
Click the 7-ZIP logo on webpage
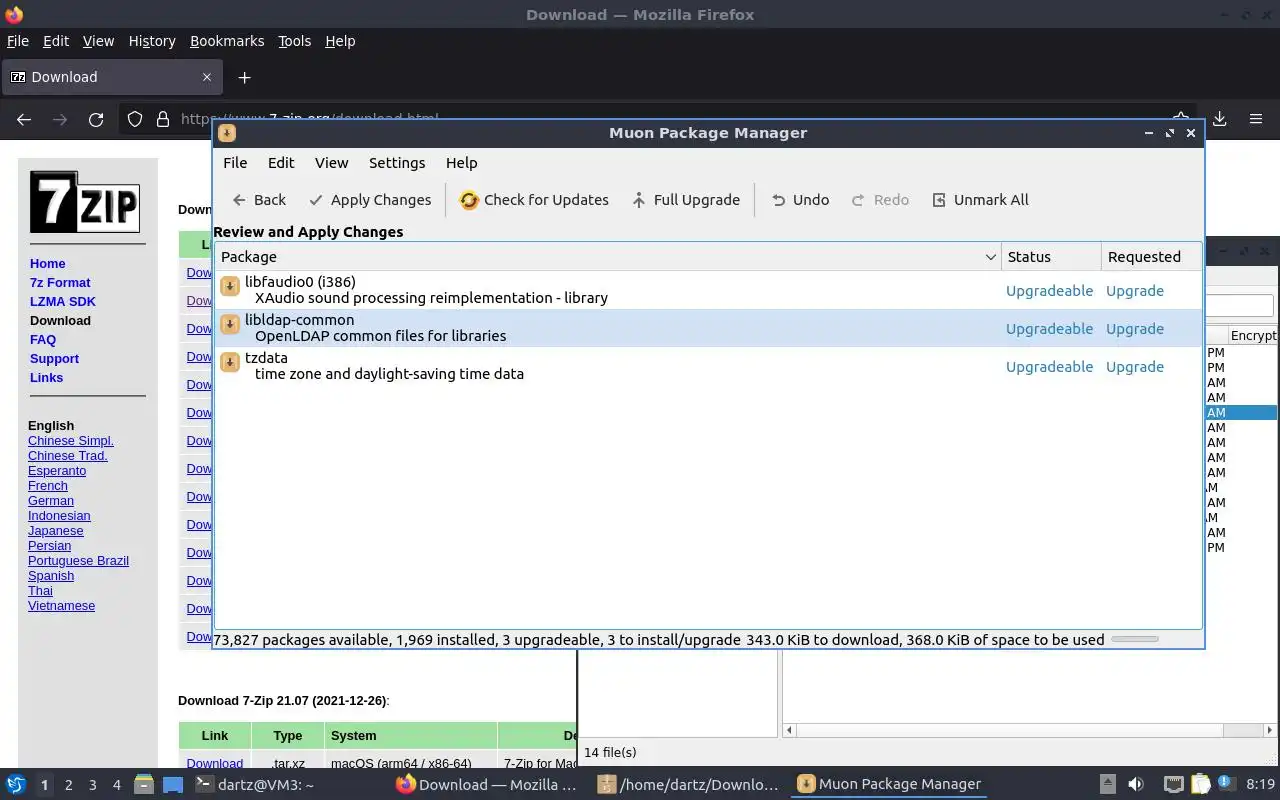84,201
